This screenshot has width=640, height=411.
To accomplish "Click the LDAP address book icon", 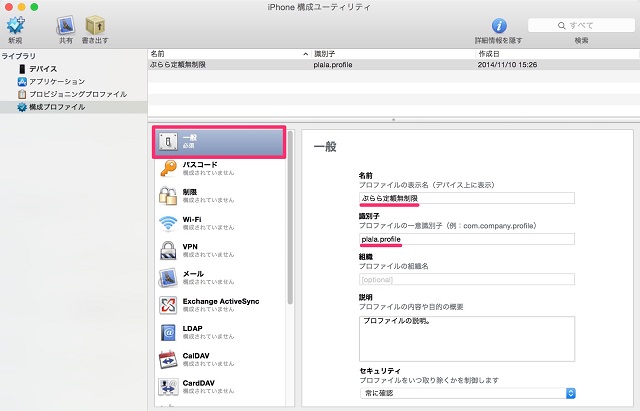I will (x=168, y=333).
